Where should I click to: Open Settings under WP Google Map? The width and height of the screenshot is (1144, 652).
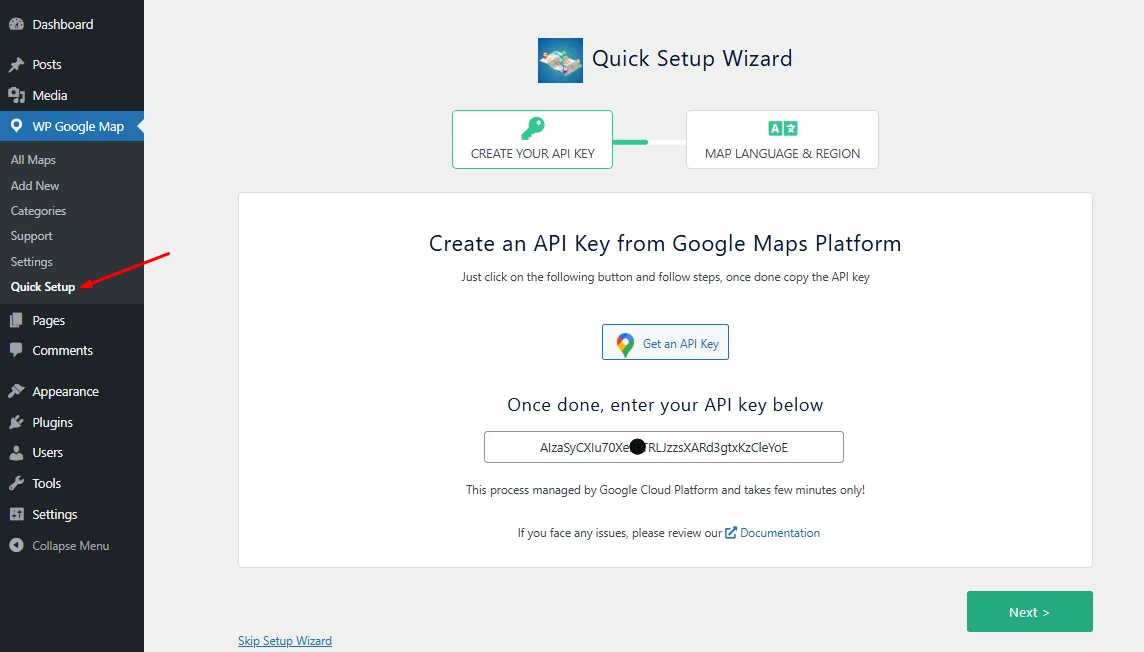(x=31, y=262)
